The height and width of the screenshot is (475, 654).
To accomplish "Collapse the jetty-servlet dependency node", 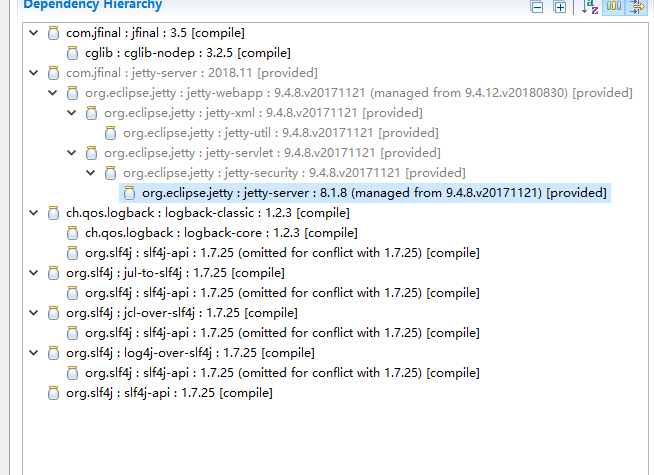I will tap(72, 152).
